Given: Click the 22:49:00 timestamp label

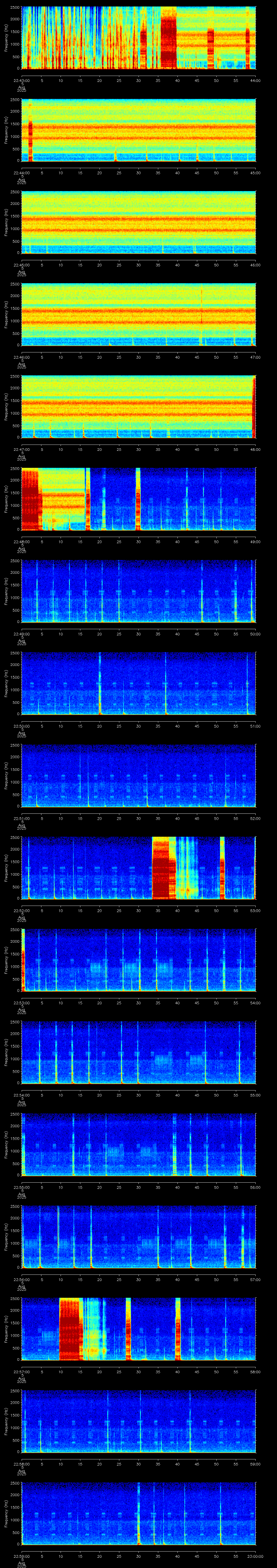Looking at the screenshot, I should 21,634.
